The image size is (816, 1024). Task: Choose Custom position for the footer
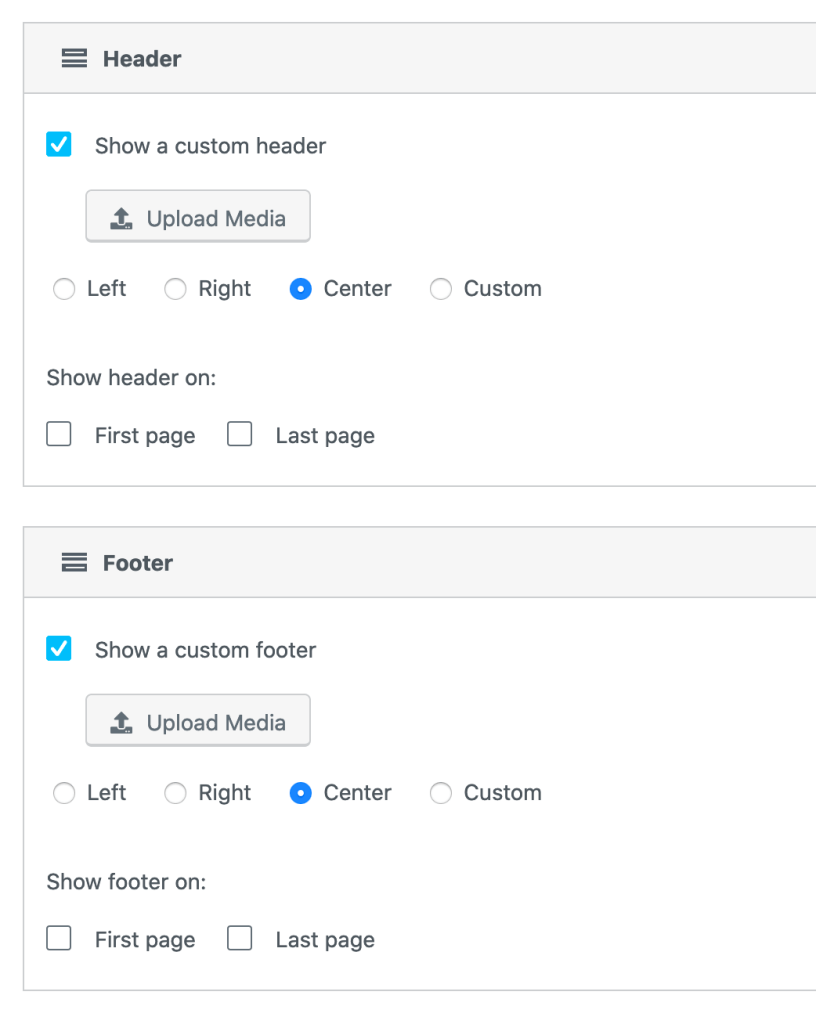coord(440,793)
